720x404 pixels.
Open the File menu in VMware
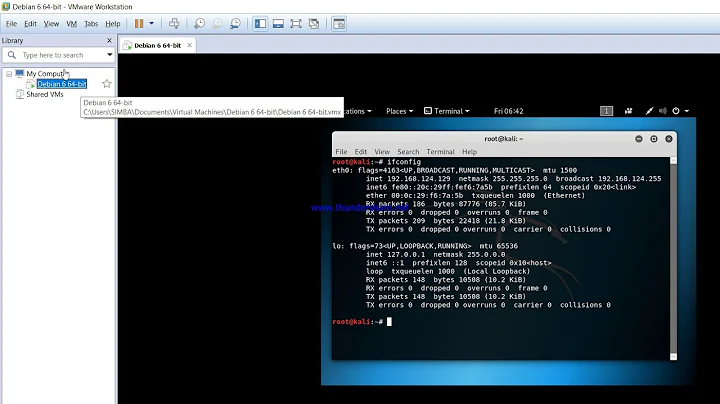[11, 24]
